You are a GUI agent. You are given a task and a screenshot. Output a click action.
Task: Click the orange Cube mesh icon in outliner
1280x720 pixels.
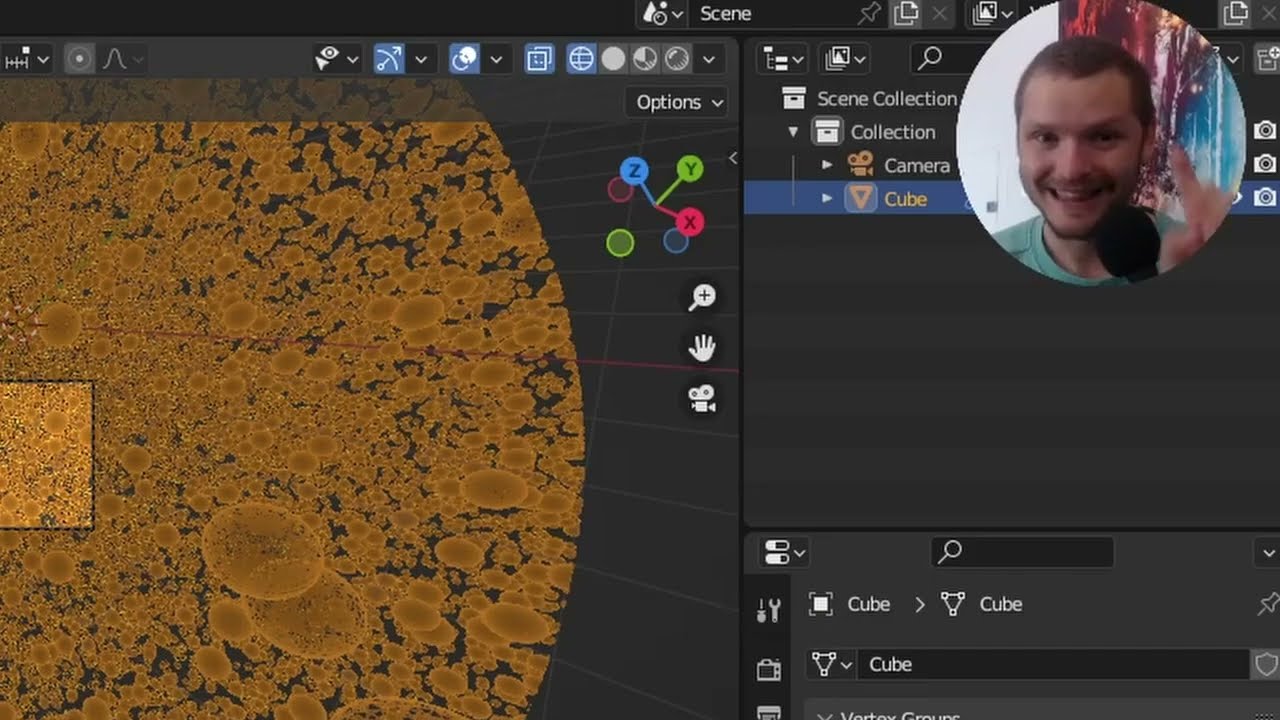click(x=860, y=199)
